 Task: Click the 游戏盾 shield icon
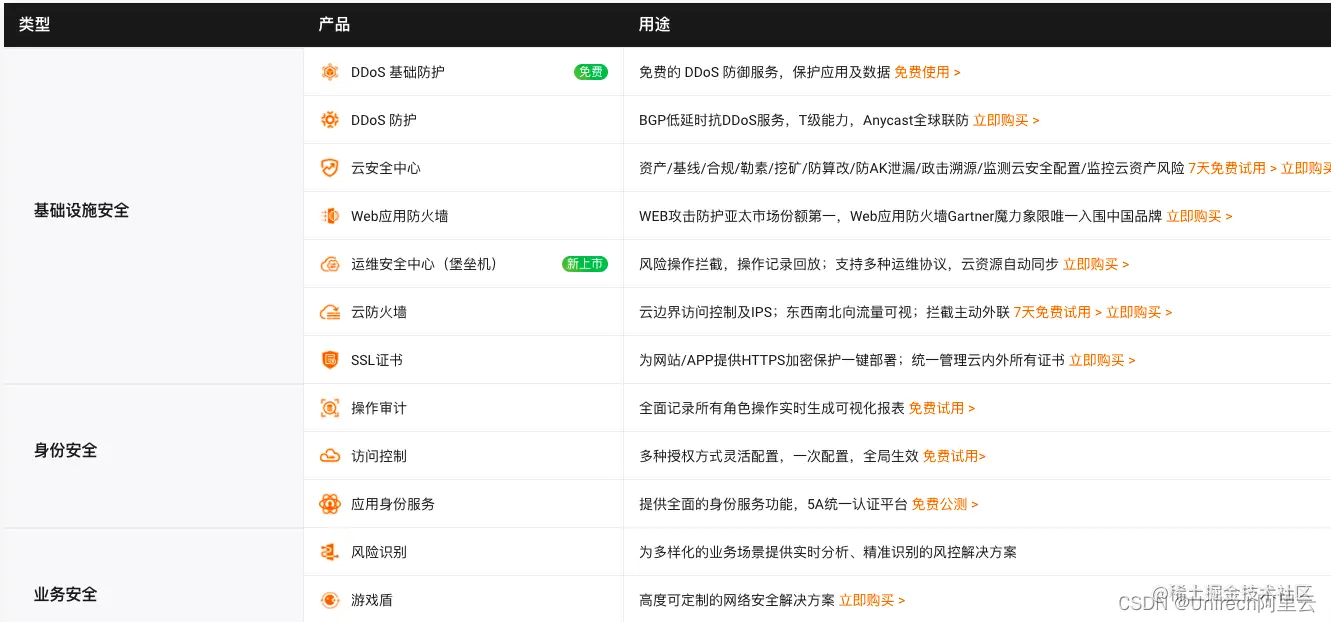[329, 599]
